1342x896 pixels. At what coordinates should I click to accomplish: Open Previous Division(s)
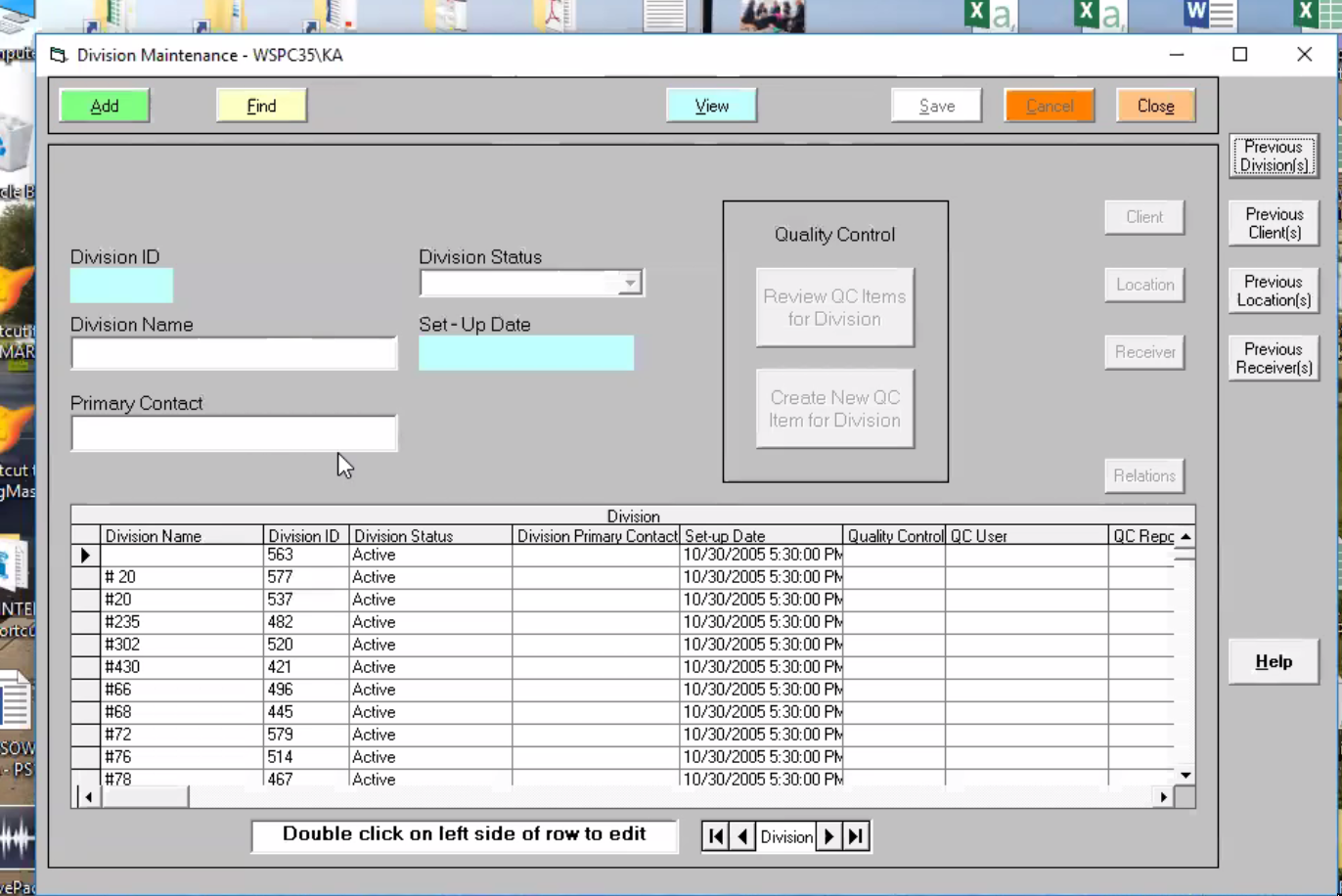(x=1274, y=157)
